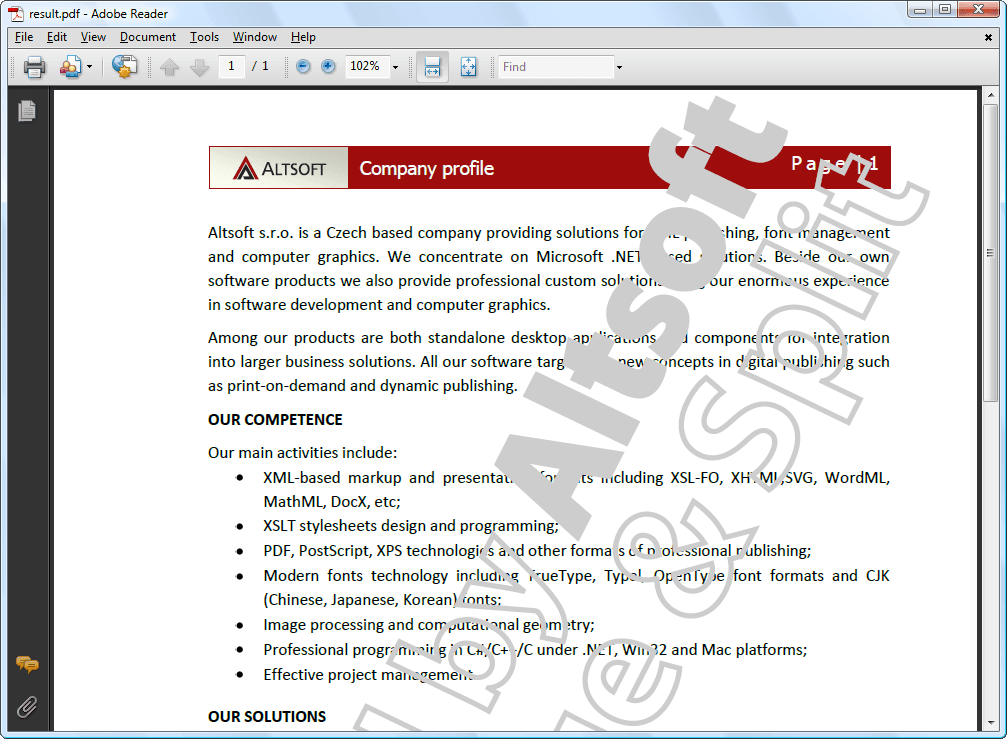
Task: Click 'Our main activities include:' text
Action: [x=302, y=453]
